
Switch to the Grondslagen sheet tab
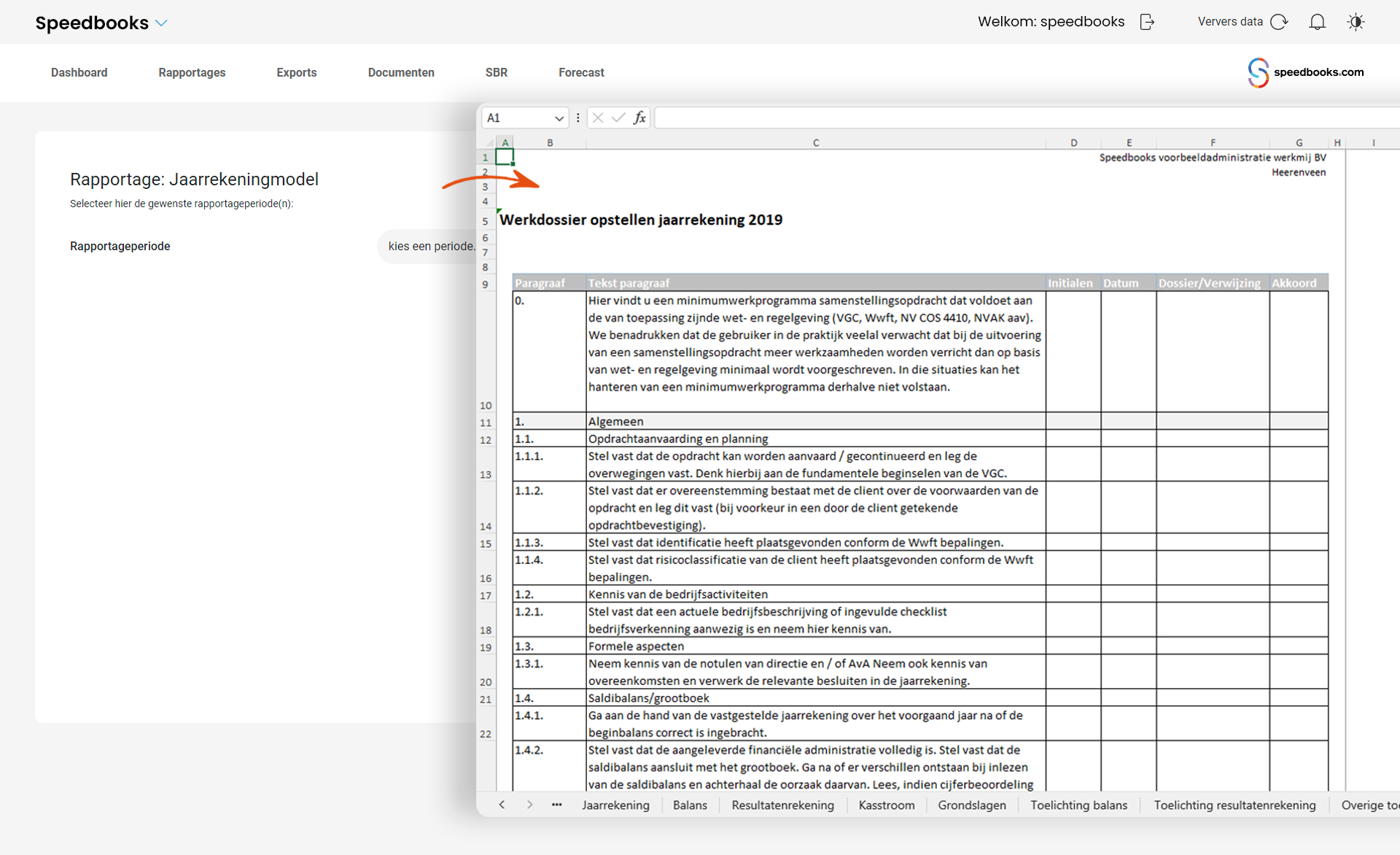pyautogui.click(x=972, y=805)
